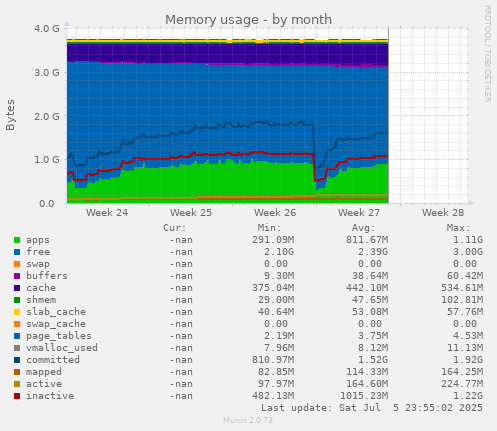
Task: Click the active olive legend swatch
Action: coord(17,384)
